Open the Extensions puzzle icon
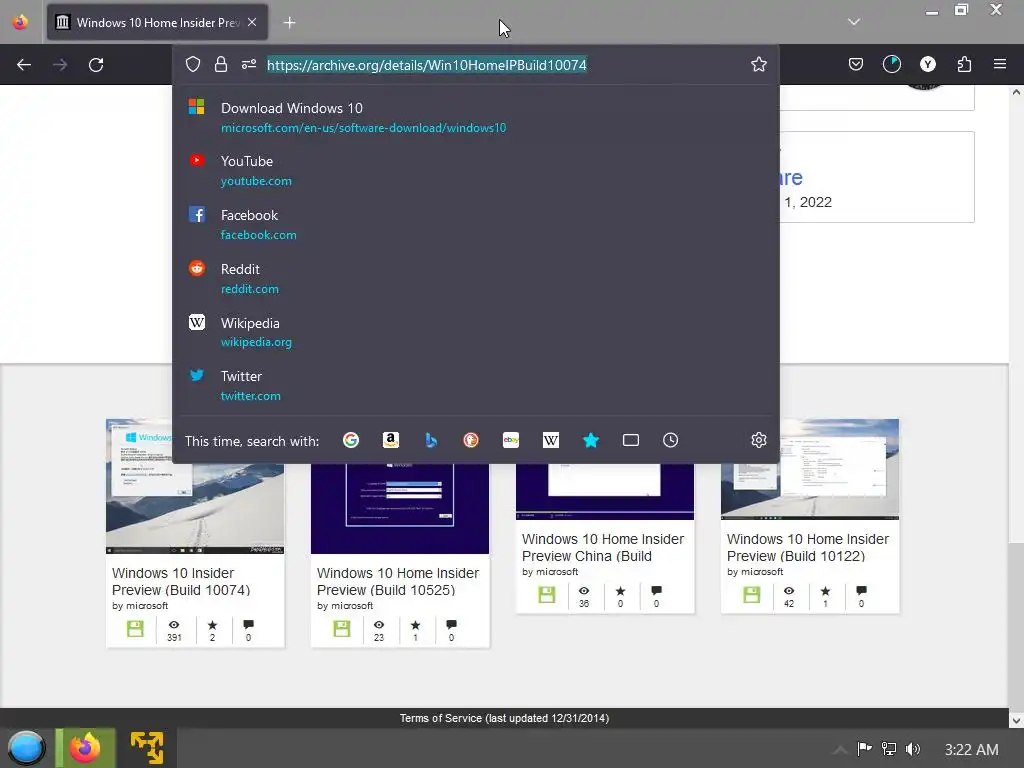 click(964, 64)
